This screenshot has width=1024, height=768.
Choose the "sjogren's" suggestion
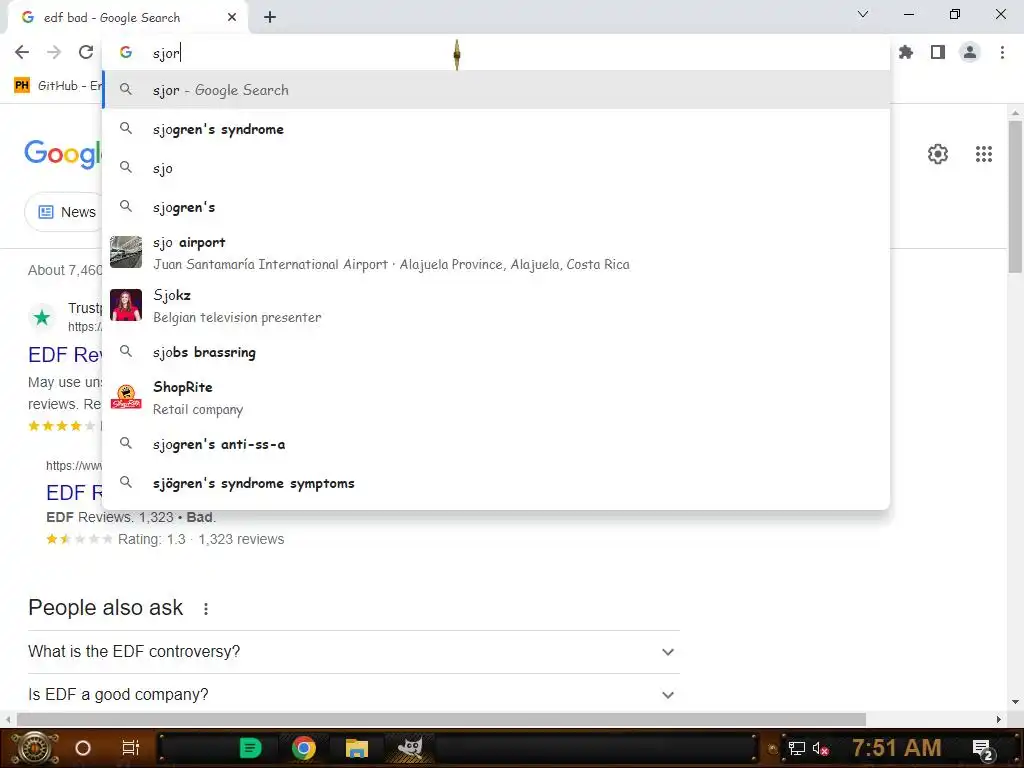(496, 207)
